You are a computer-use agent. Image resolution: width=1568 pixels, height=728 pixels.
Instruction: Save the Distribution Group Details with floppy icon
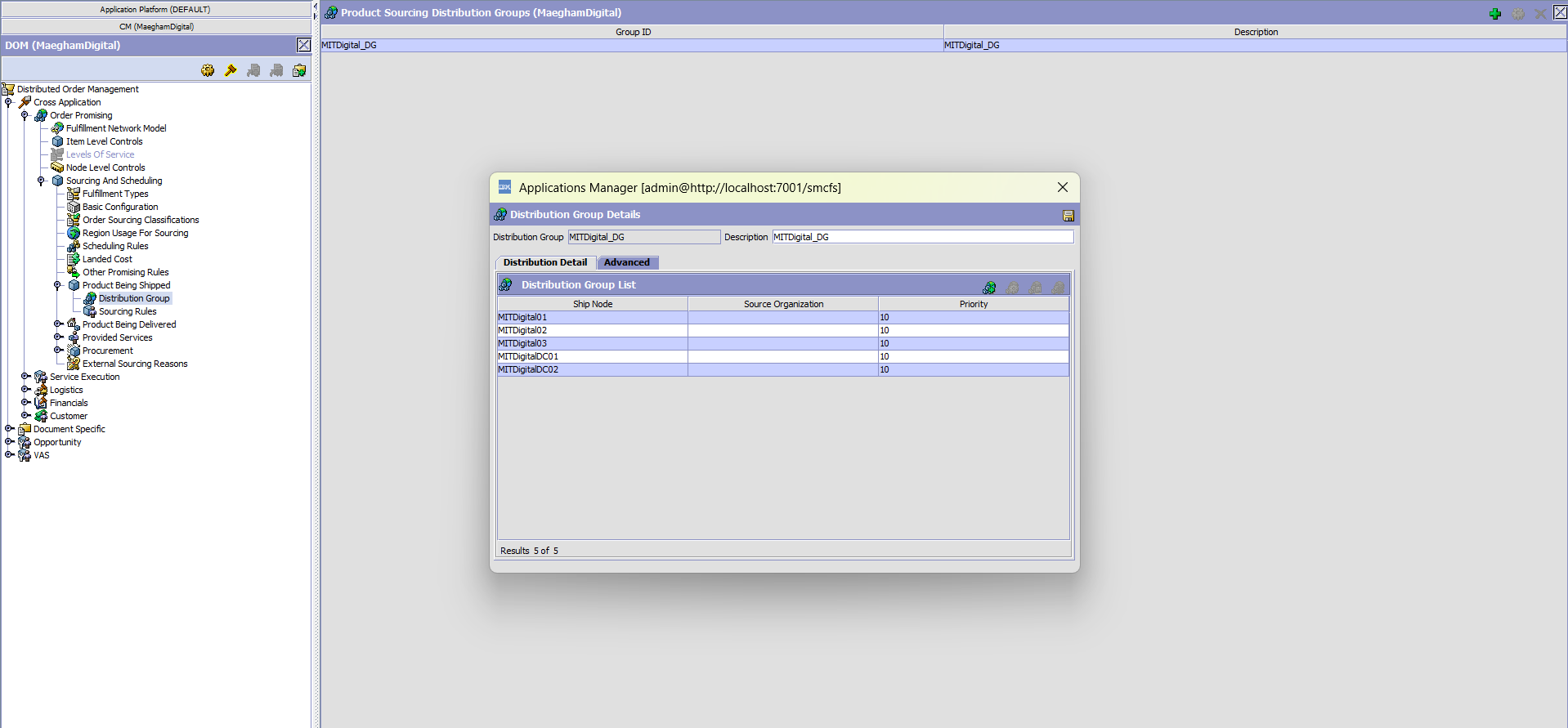1068,216
